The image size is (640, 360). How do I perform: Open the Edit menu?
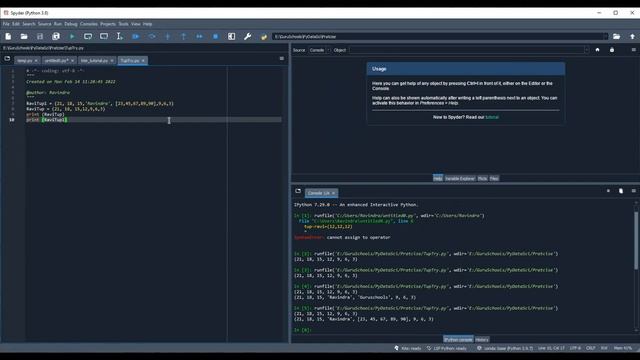(16, 24)
